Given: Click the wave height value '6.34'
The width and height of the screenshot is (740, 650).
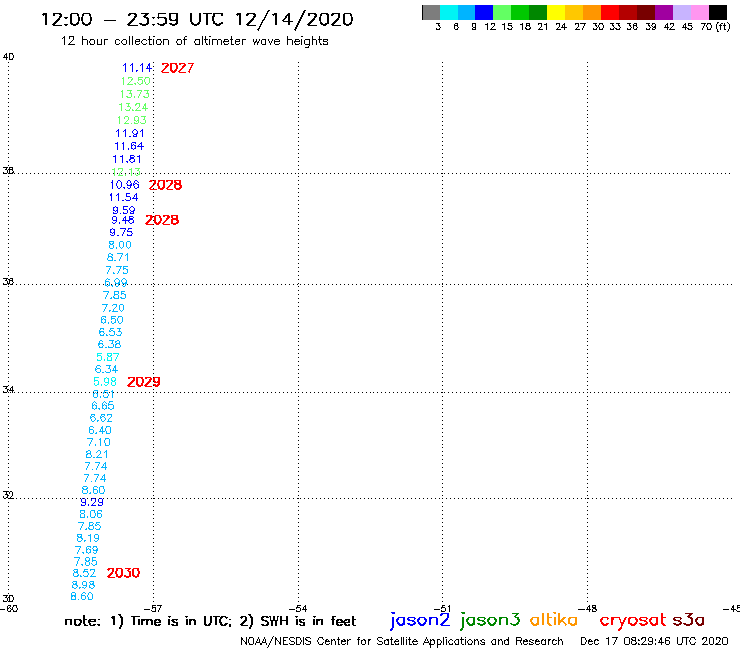Looking at the screenshot, I should (106, 369).
